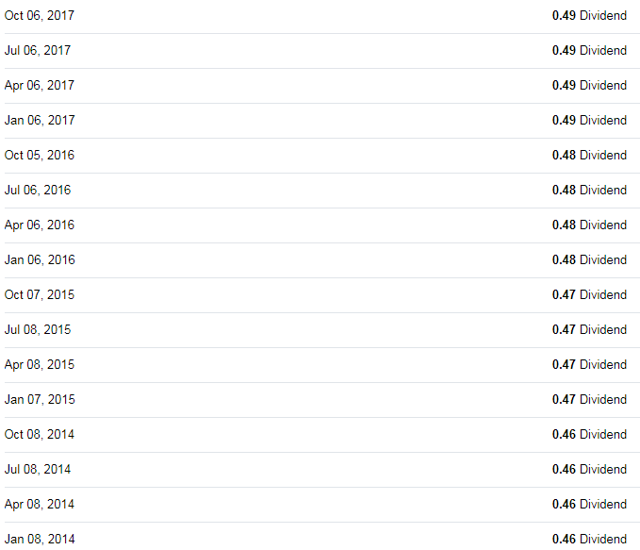
Task: Select the Oct 07, 2015 date
Action: (39, 295)
